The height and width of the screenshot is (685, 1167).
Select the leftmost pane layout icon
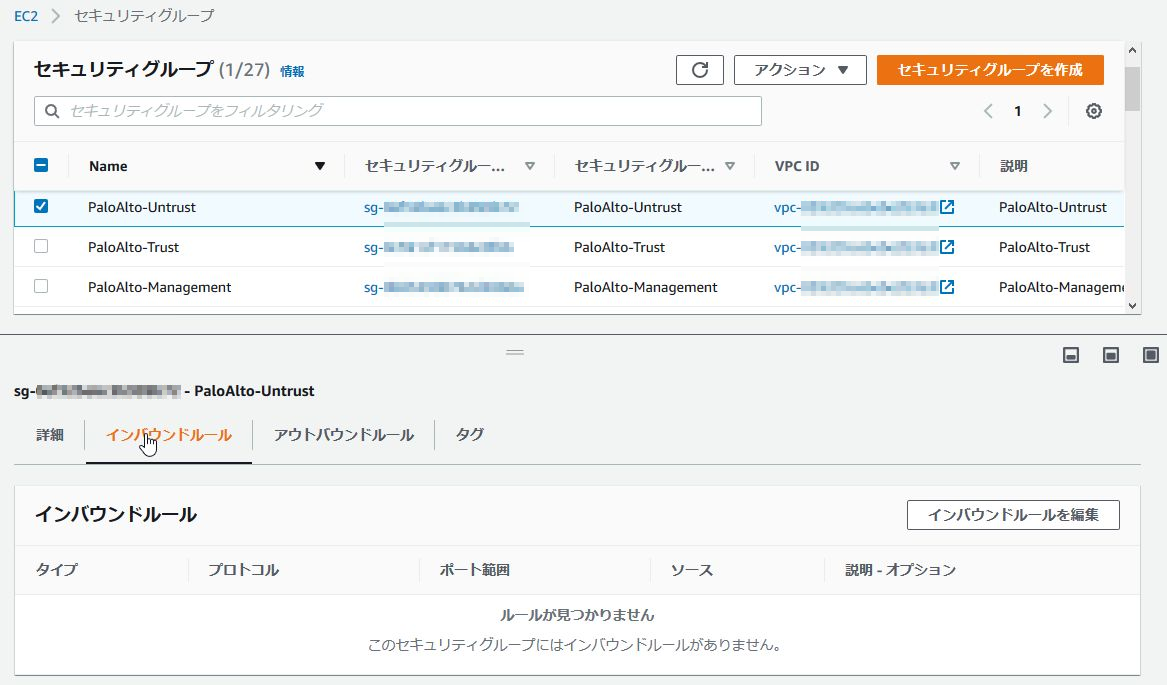pyautogui.click(x=1070, y=354)
